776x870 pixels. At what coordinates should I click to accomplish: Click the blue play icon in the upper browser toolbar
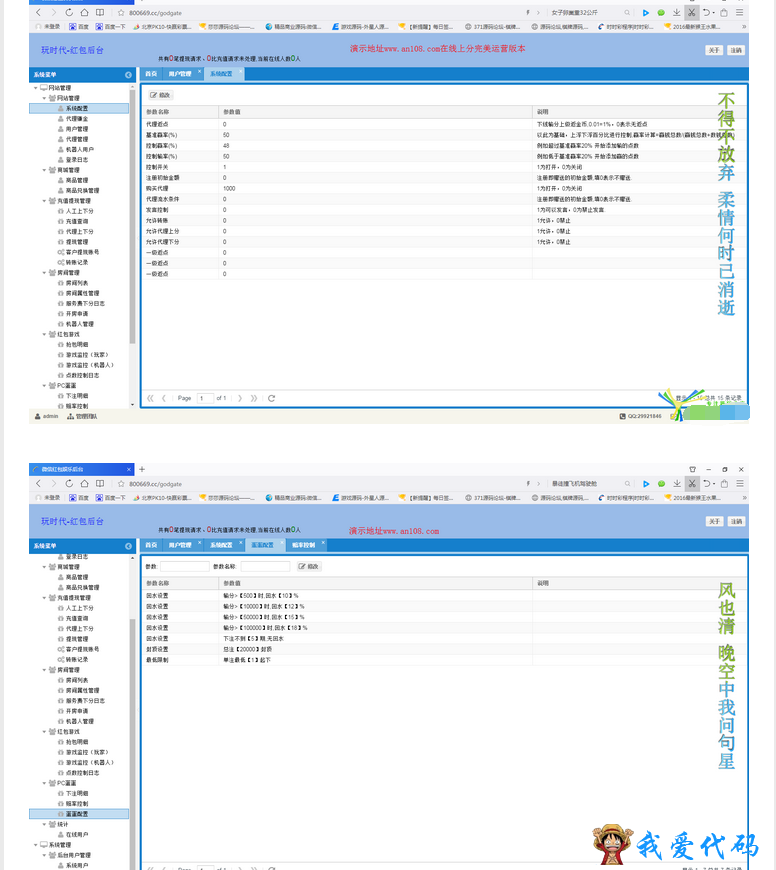pyautogui.click(x=646, y=12)
